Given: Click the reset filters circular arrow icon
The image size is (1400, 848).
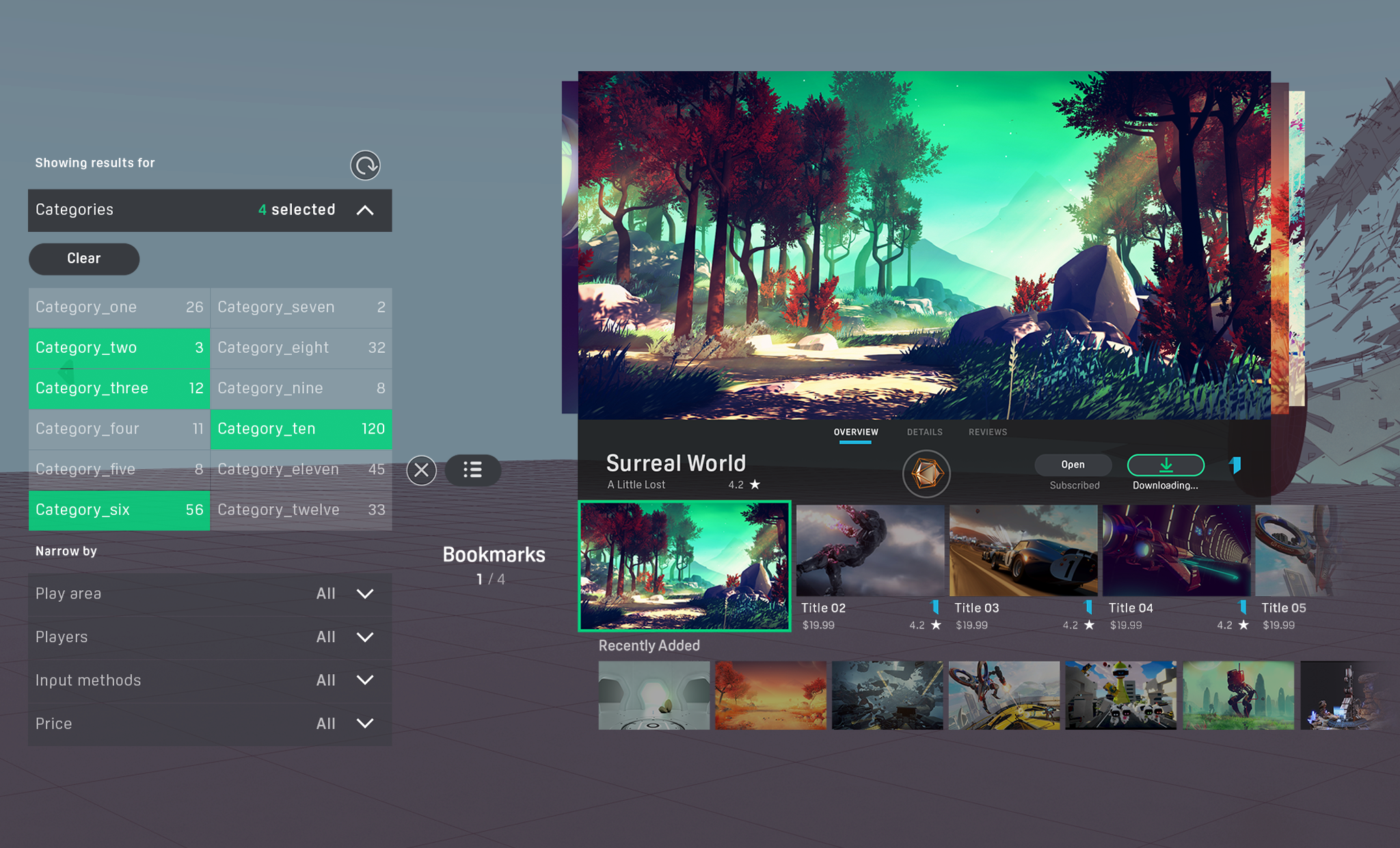Looking at the screenshot, I should [x=365, y=165].
